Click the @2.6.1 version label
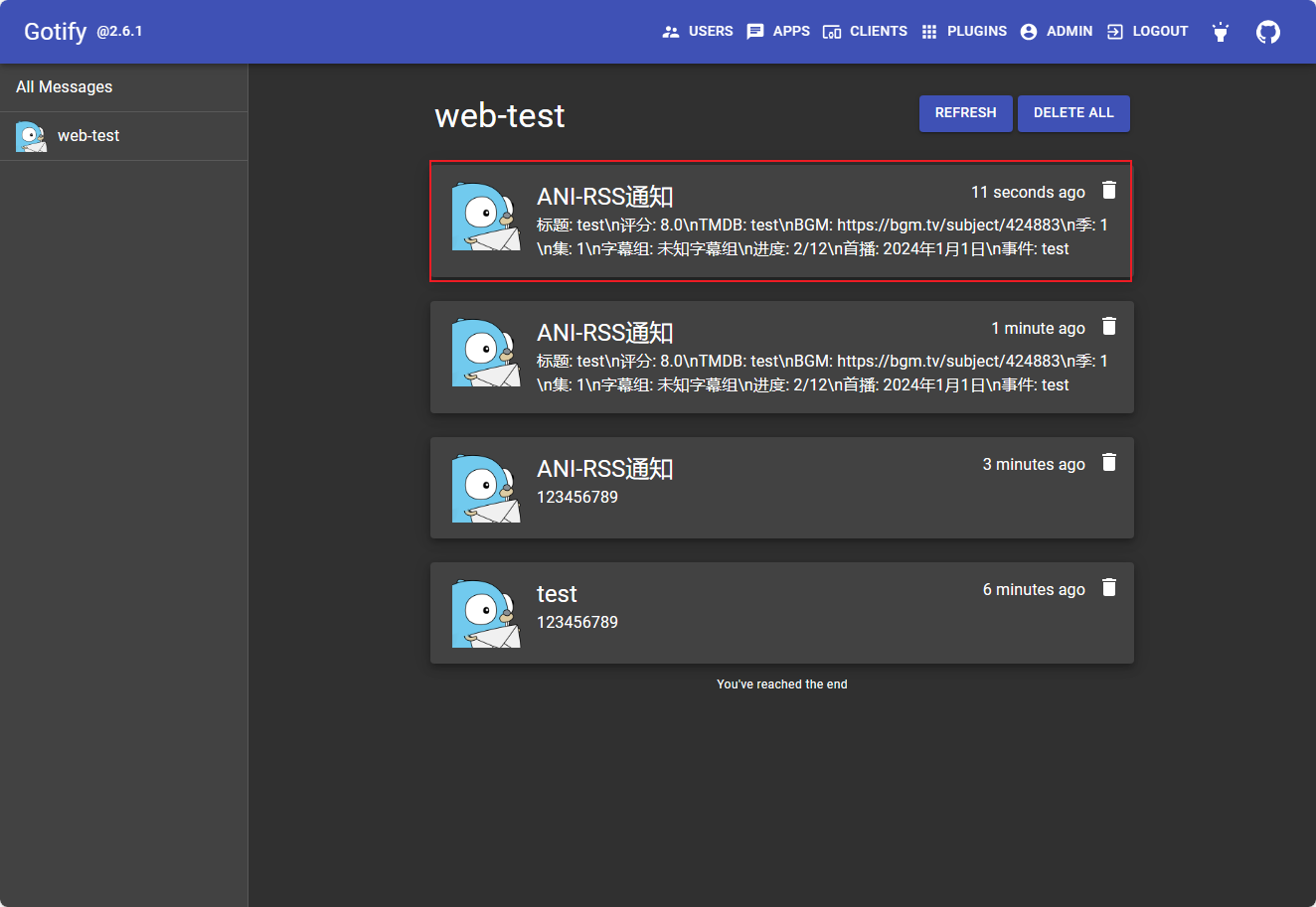Image resolution: width=1316 pixels, height=907 pixels. coord(119,32)
